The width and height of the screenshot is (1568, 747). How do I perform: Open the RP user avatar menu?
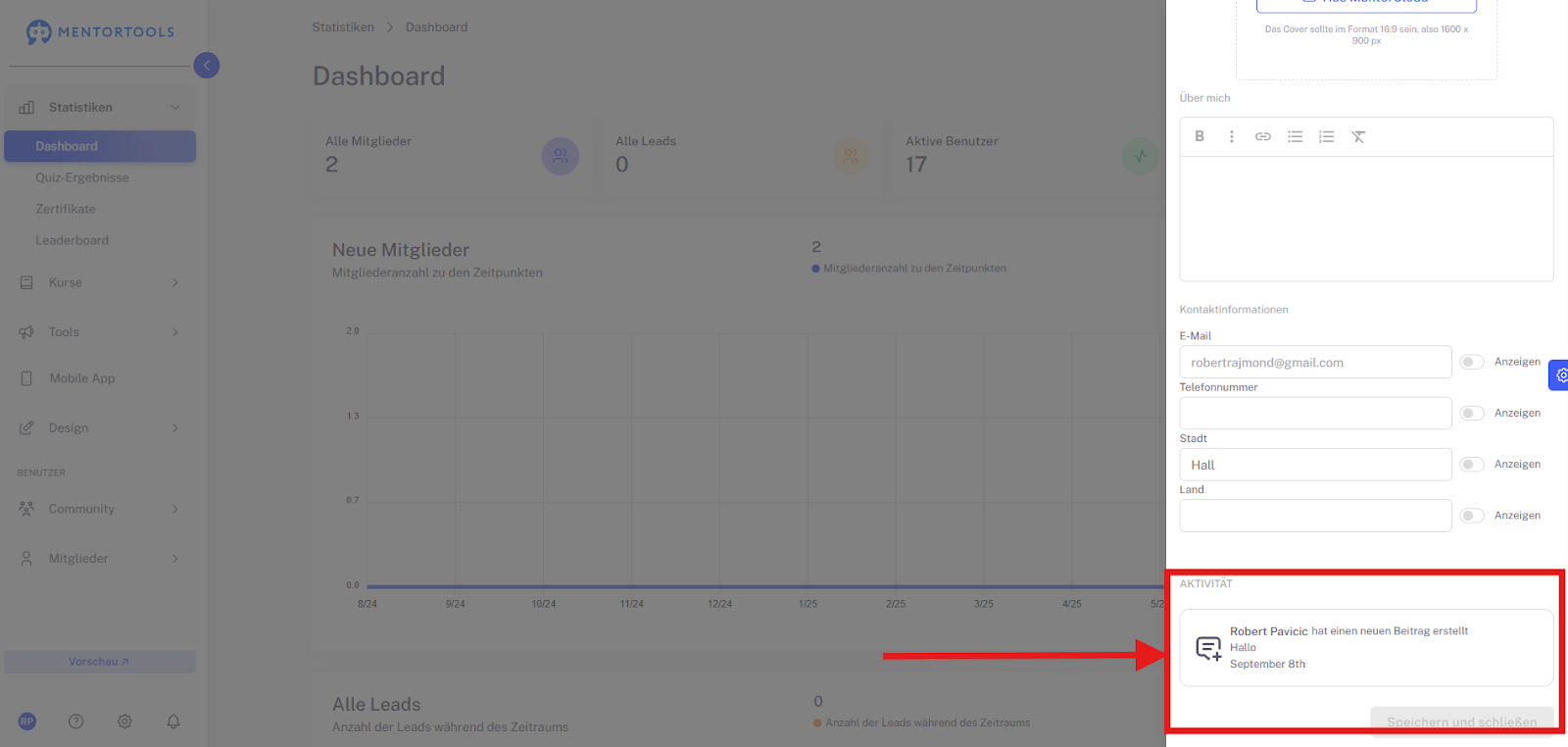pos(27,722)
